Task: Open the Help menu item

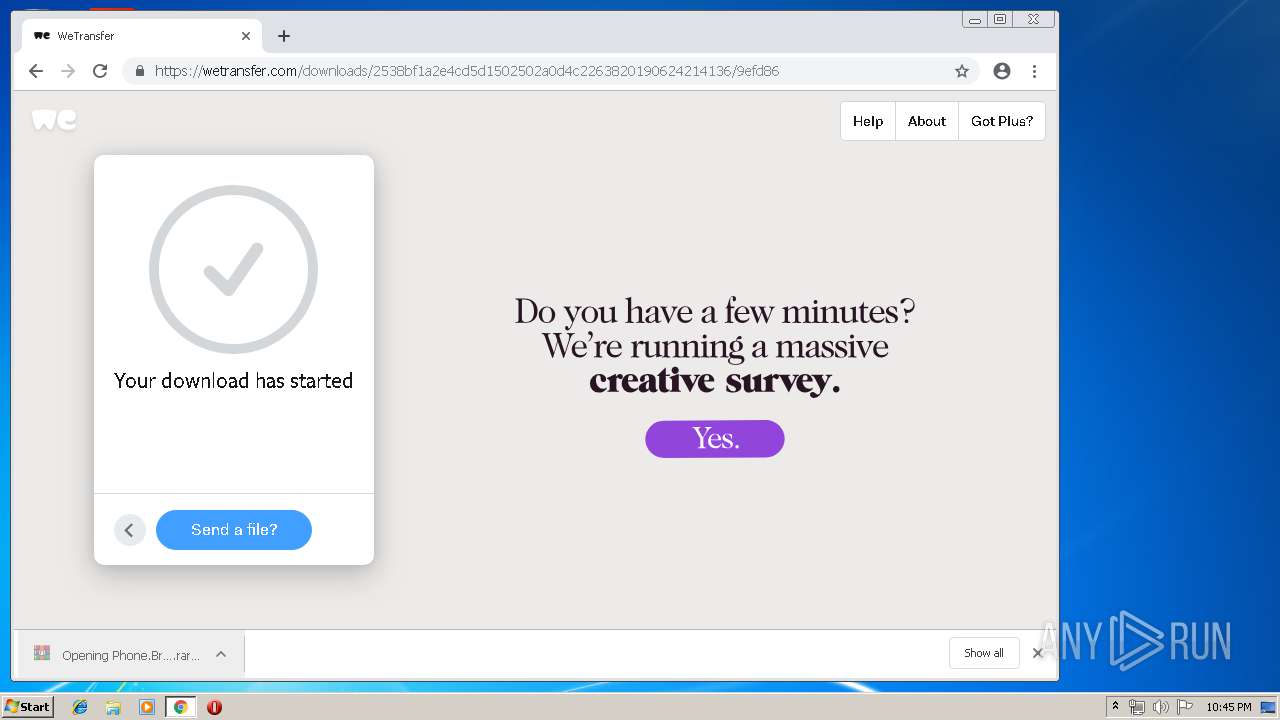Action: point(868,121)
